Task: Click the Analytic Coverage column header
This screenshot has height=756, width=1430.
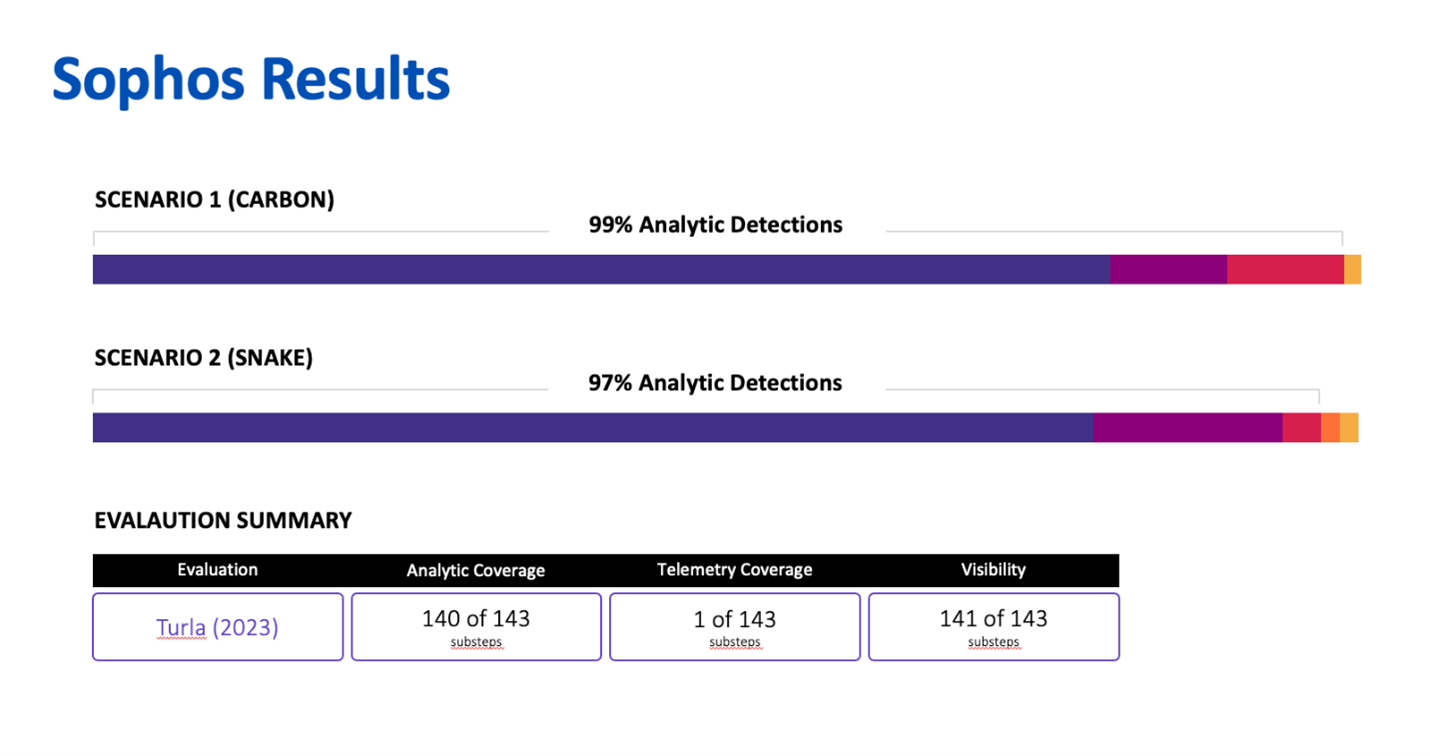Action: pyautogui.click(x=475, y=570)
